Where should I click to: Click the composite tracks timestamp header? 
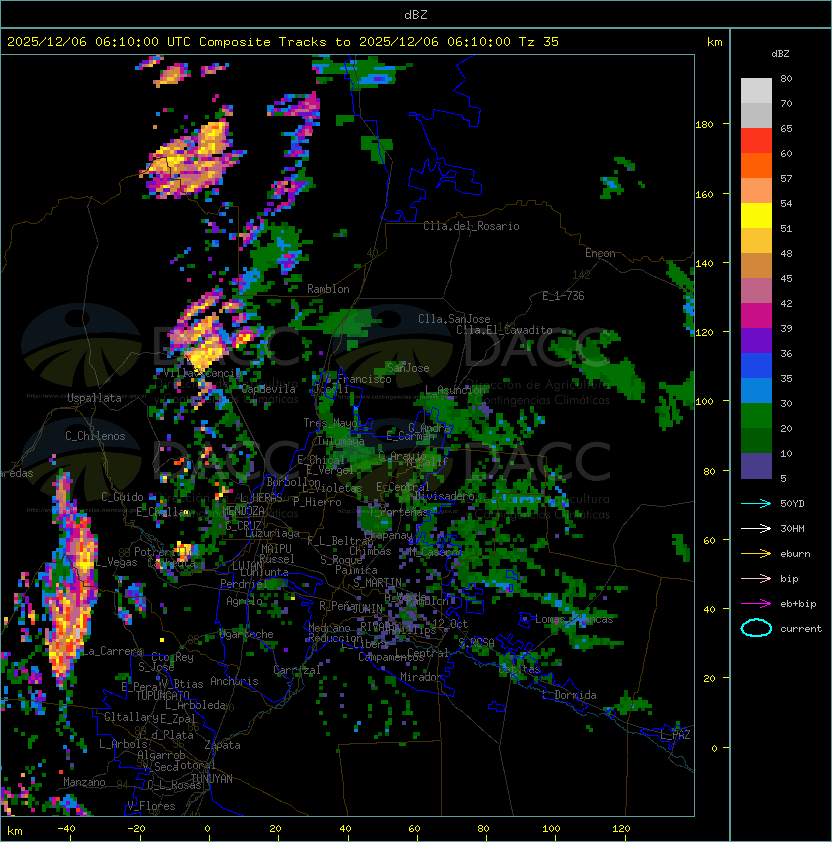[x=283, y=41]
